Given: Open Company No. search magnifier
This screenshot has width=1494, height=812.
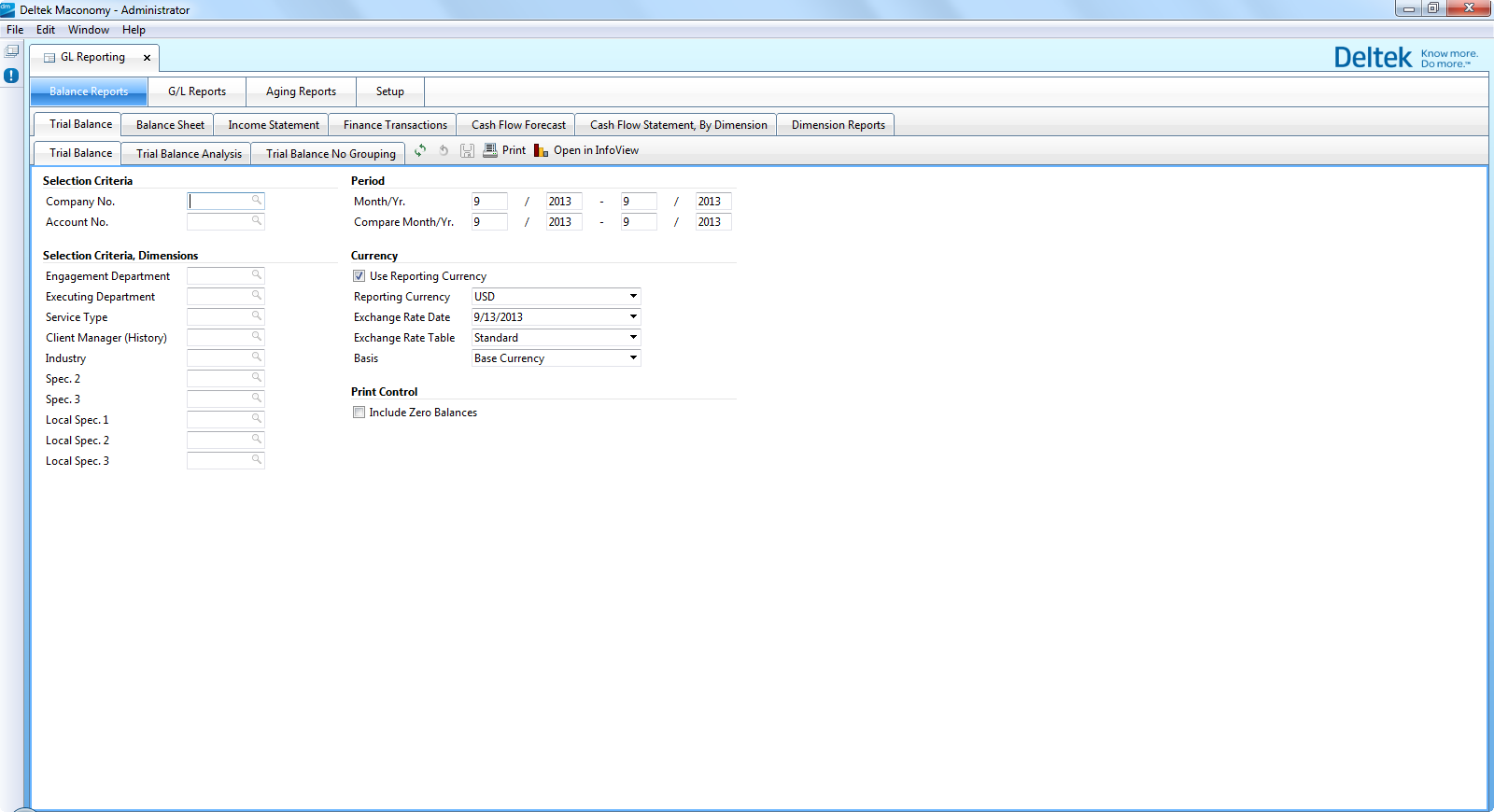Looking at the screenshot, I should (x=256, y=201).
